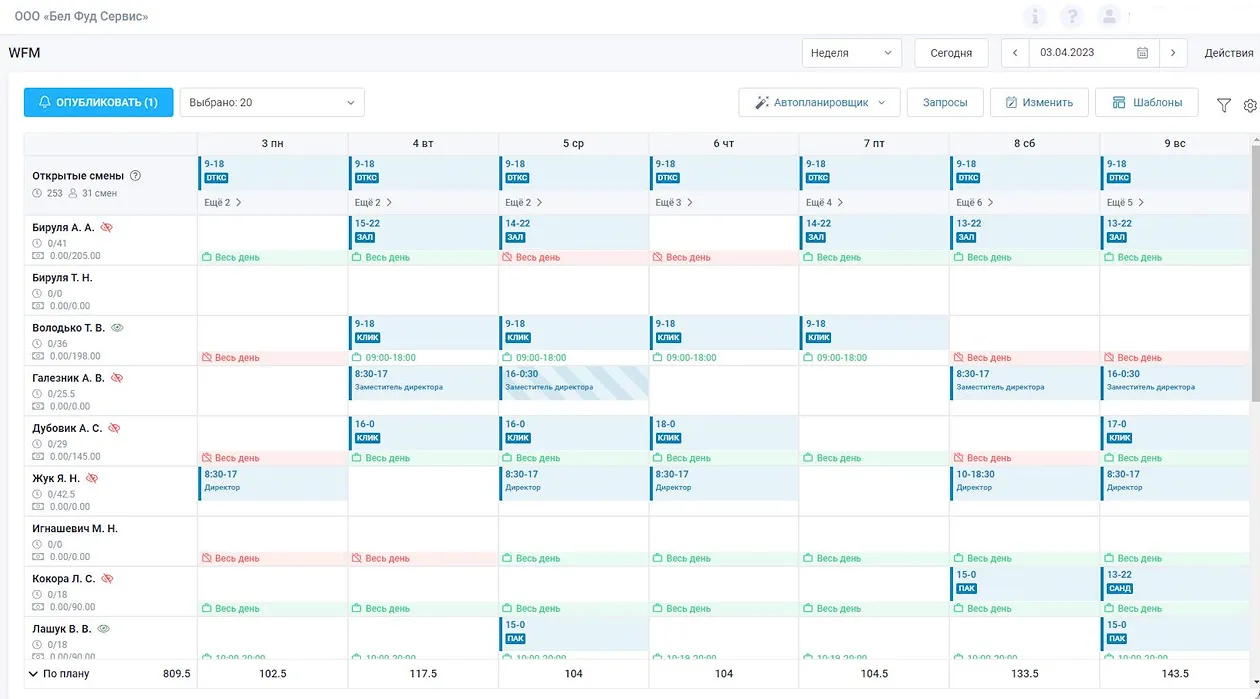Screen dimensions: 1260x699
Task: Go to previous week arrow
Action: 1015,53
